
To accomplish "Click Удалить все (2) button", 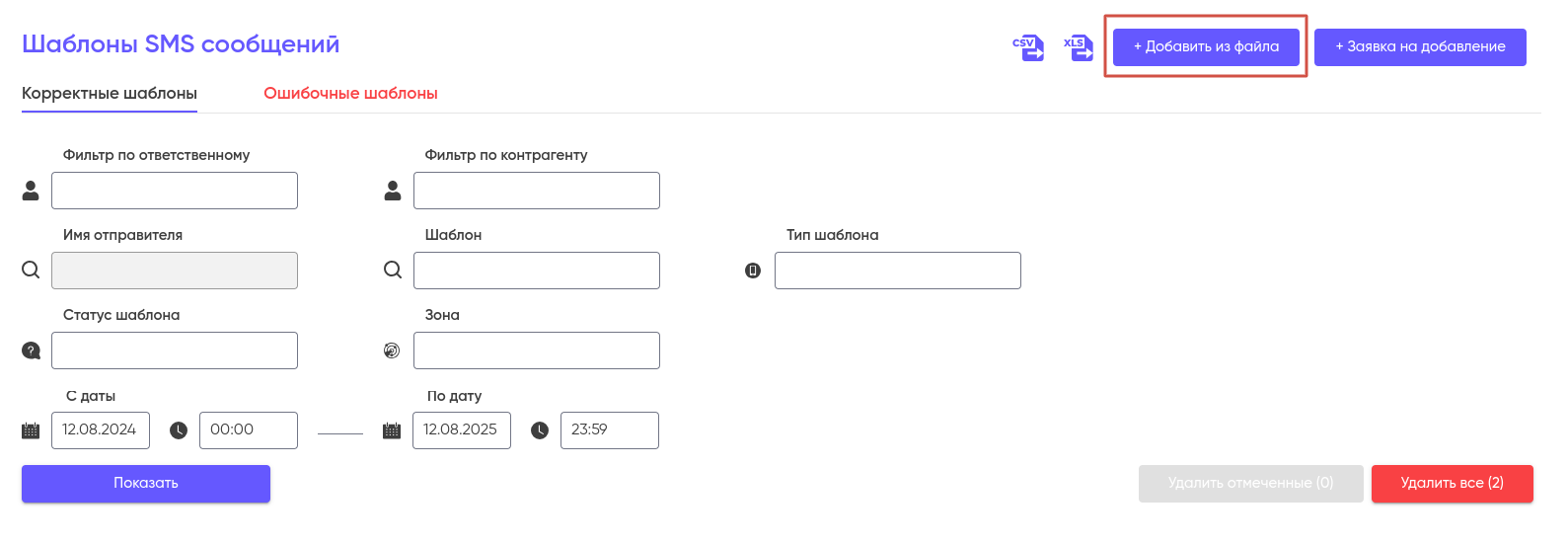I will pos(1453,484).
